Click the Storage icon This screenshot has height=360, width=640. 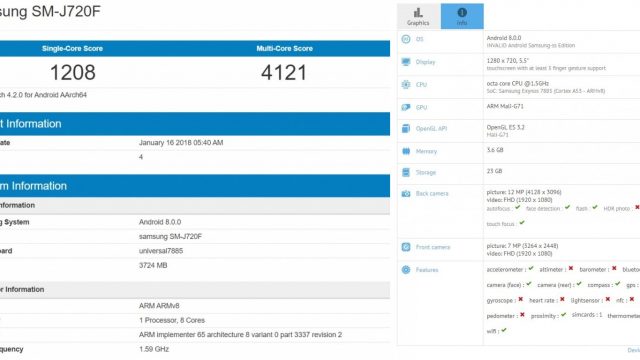(x=406, y=172)
